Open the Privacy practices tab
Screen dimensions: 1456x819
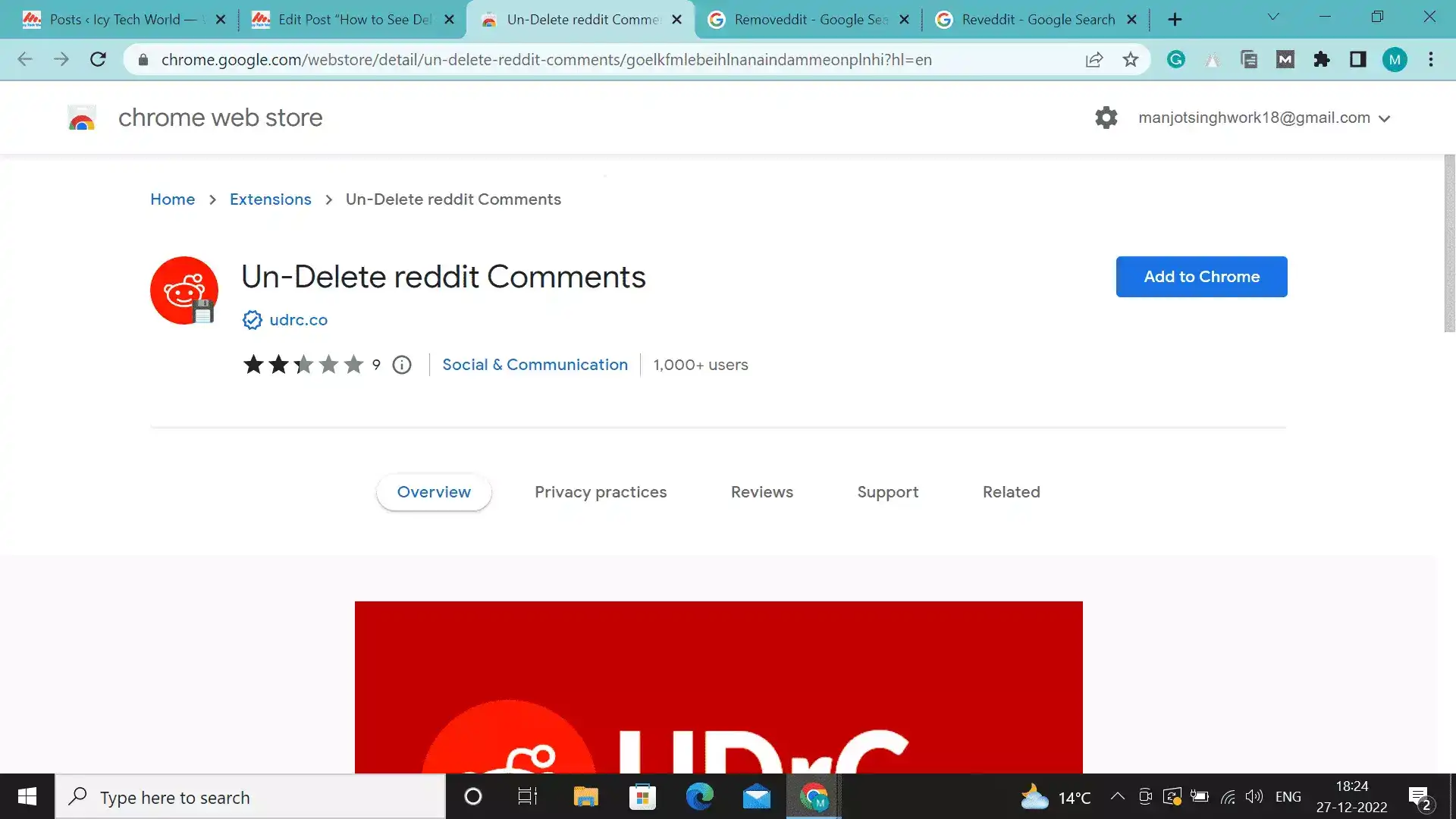coord(601,492)
